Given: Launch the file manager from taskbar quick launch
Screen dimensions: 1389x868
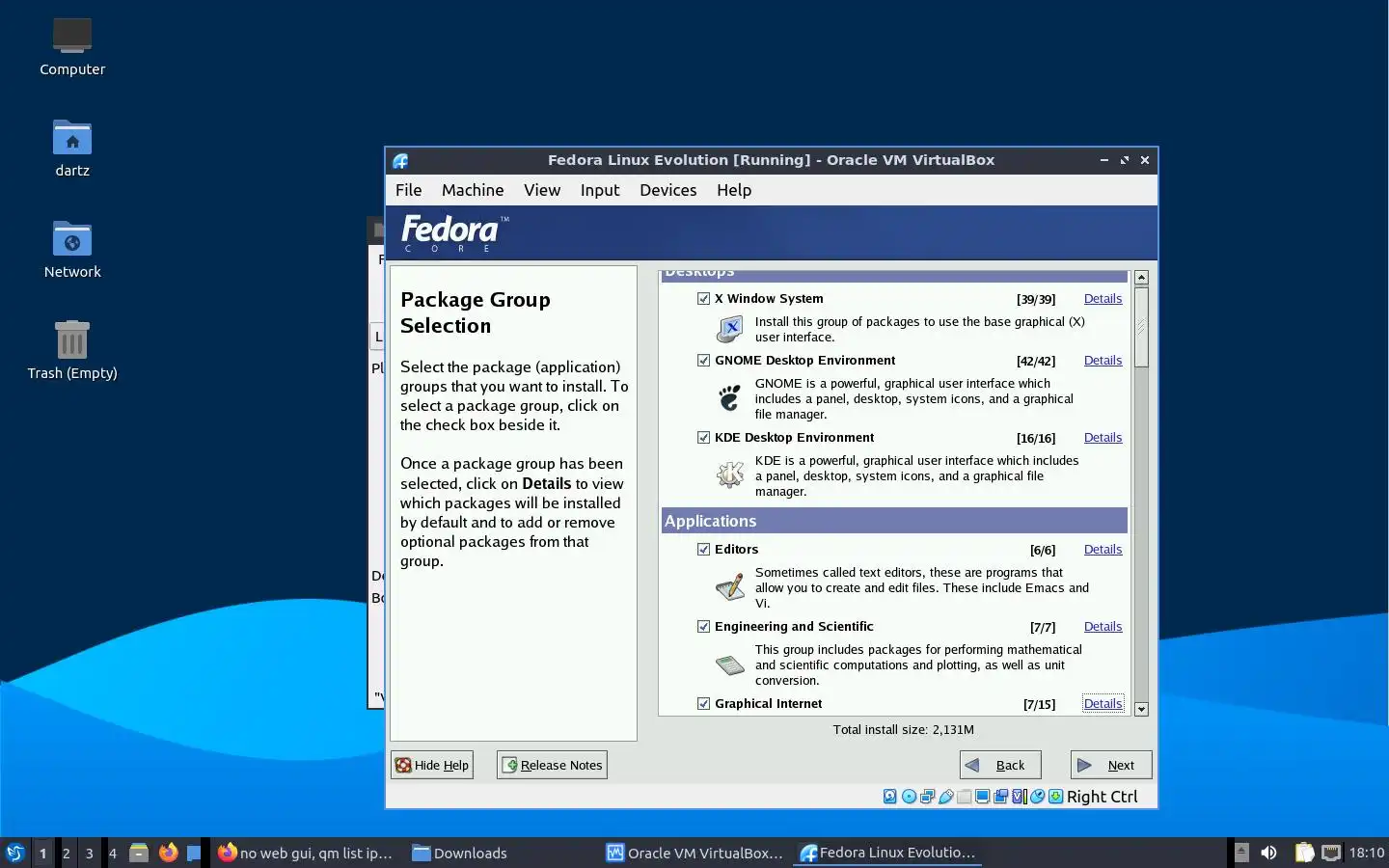Looking at the screenshot, I should tap(139, 853).
